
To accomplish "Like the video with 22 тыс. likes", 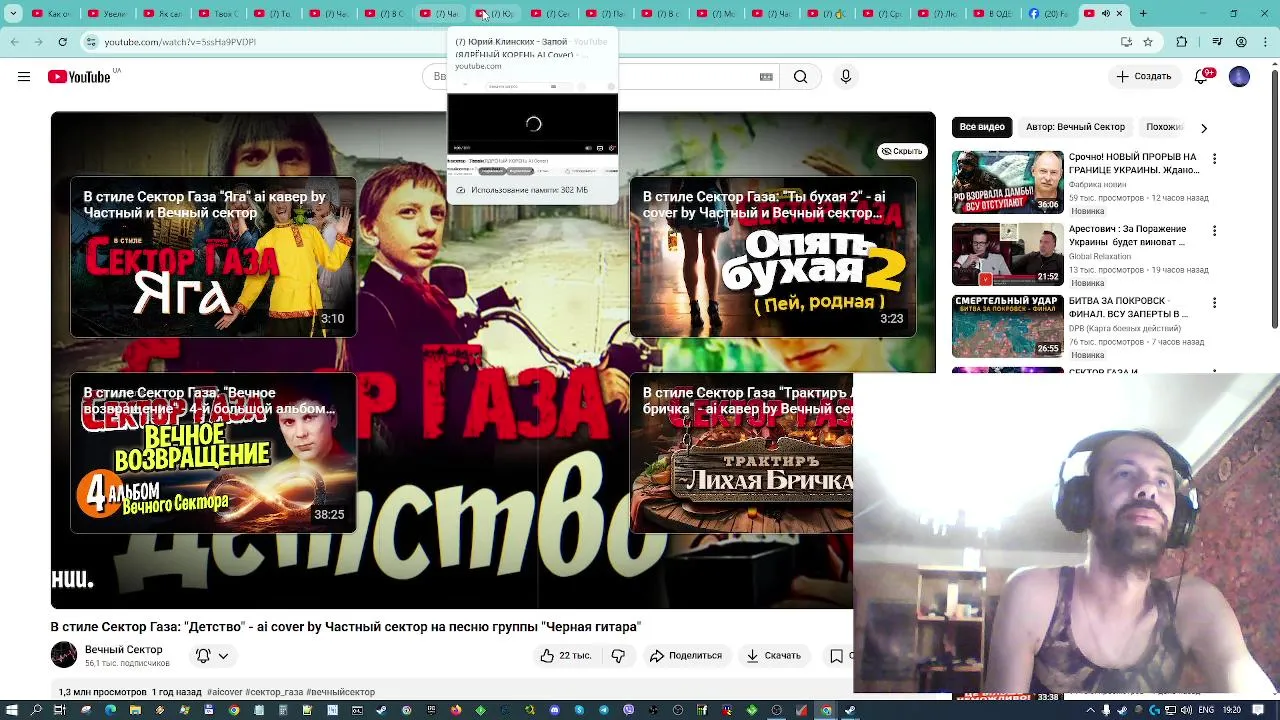I will (x=566, y=656).
